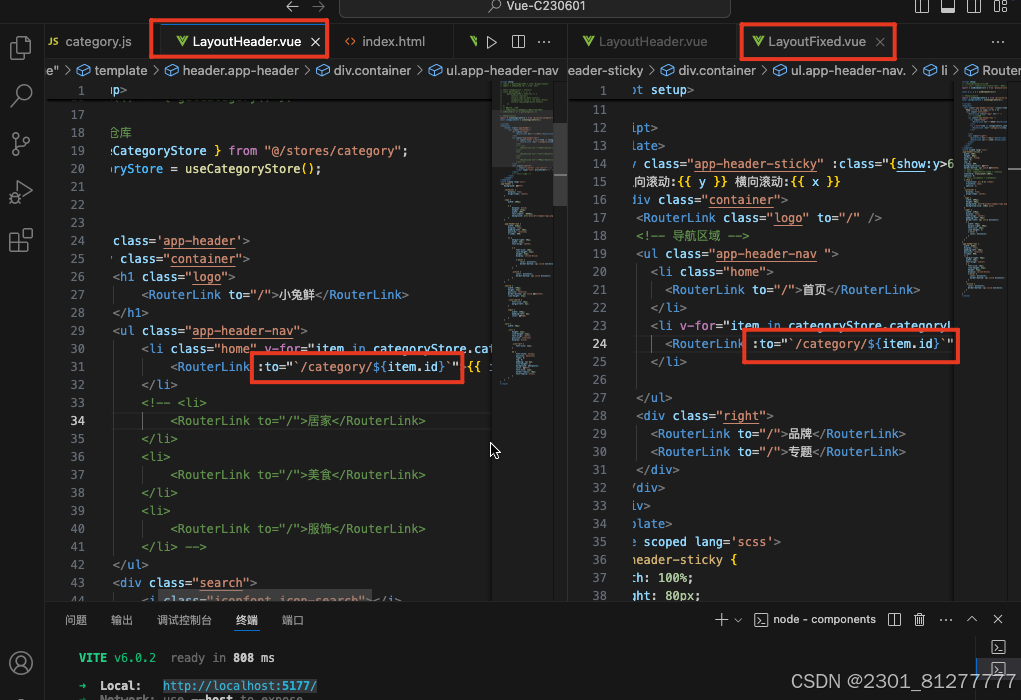
Task: Open the 问题 (Problems) panel tab
Action: click(x=76, y=620)
